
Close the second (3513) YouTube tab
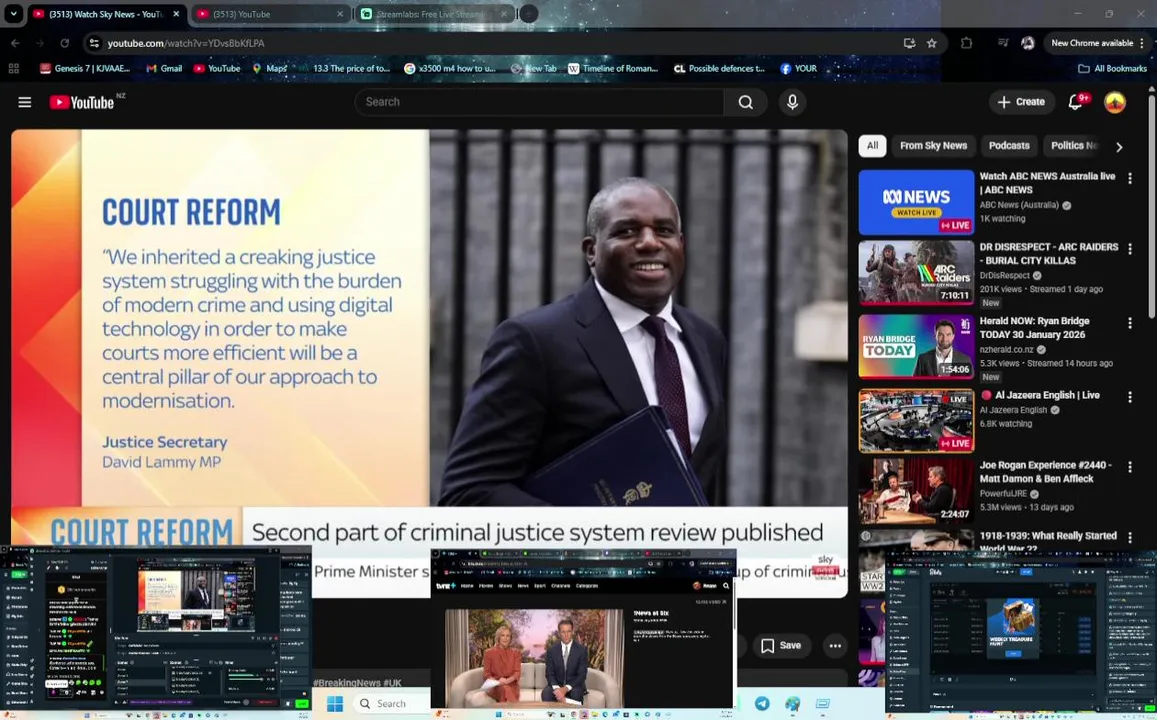tap(340, 13)
